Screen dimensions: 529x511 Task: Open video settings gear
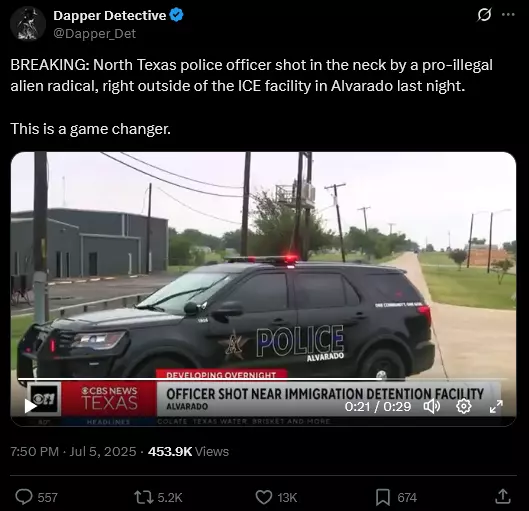pos(464,406)
